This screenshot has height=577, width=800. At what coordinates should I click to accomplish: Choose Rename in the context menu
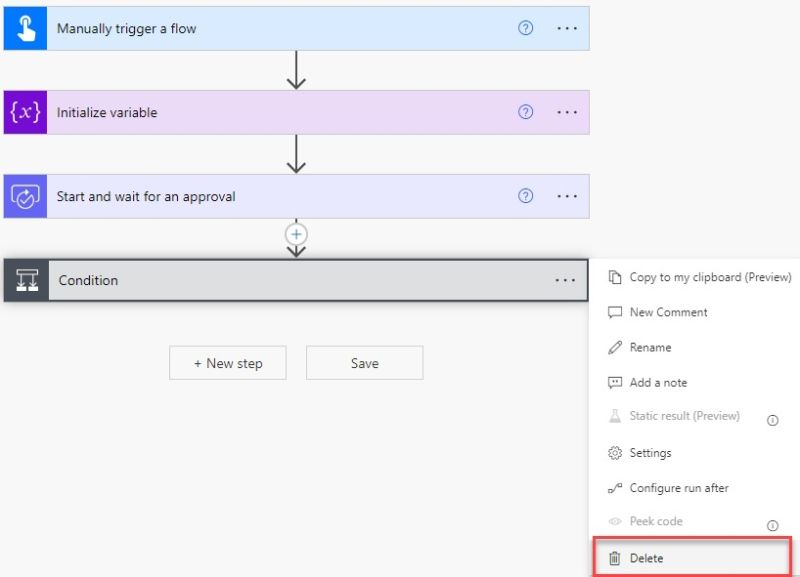pyautogui.click(x=652, y=347)
